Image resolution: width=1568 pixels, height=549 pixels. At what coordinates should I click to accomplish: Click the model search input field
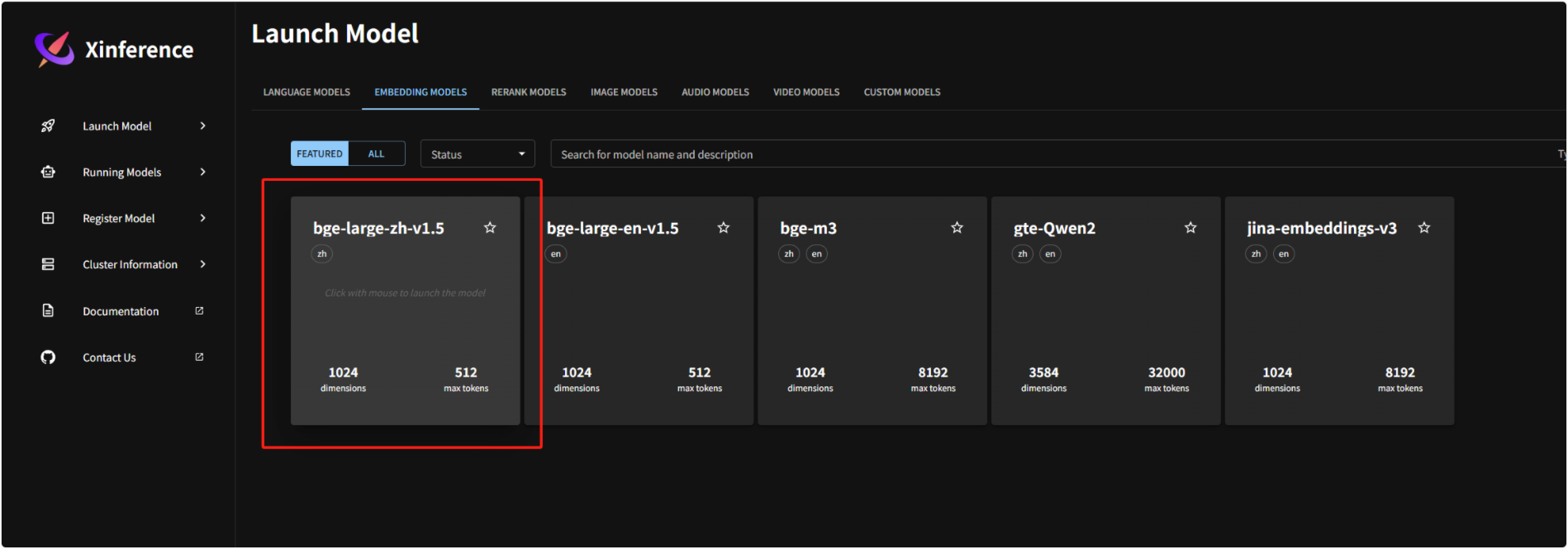(x=1057, y=154)
